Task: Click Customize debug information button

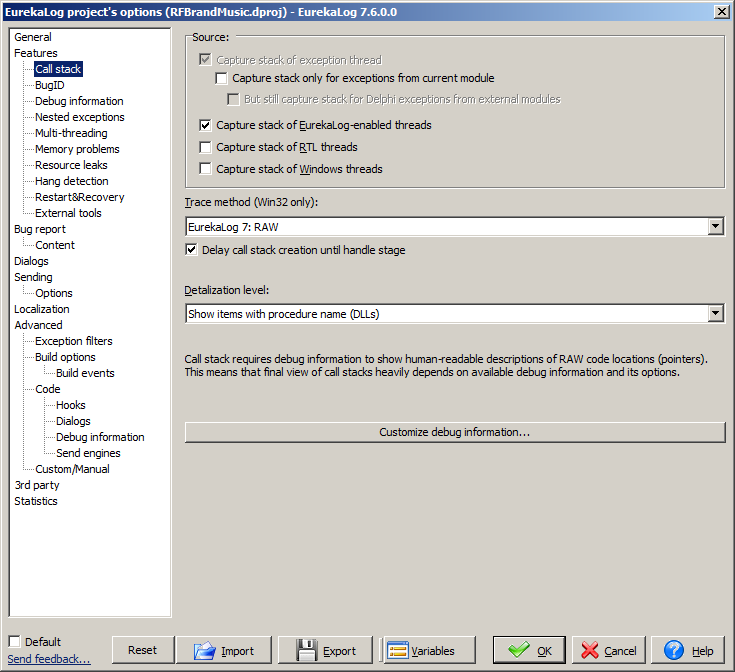Action: click(455, 432)
